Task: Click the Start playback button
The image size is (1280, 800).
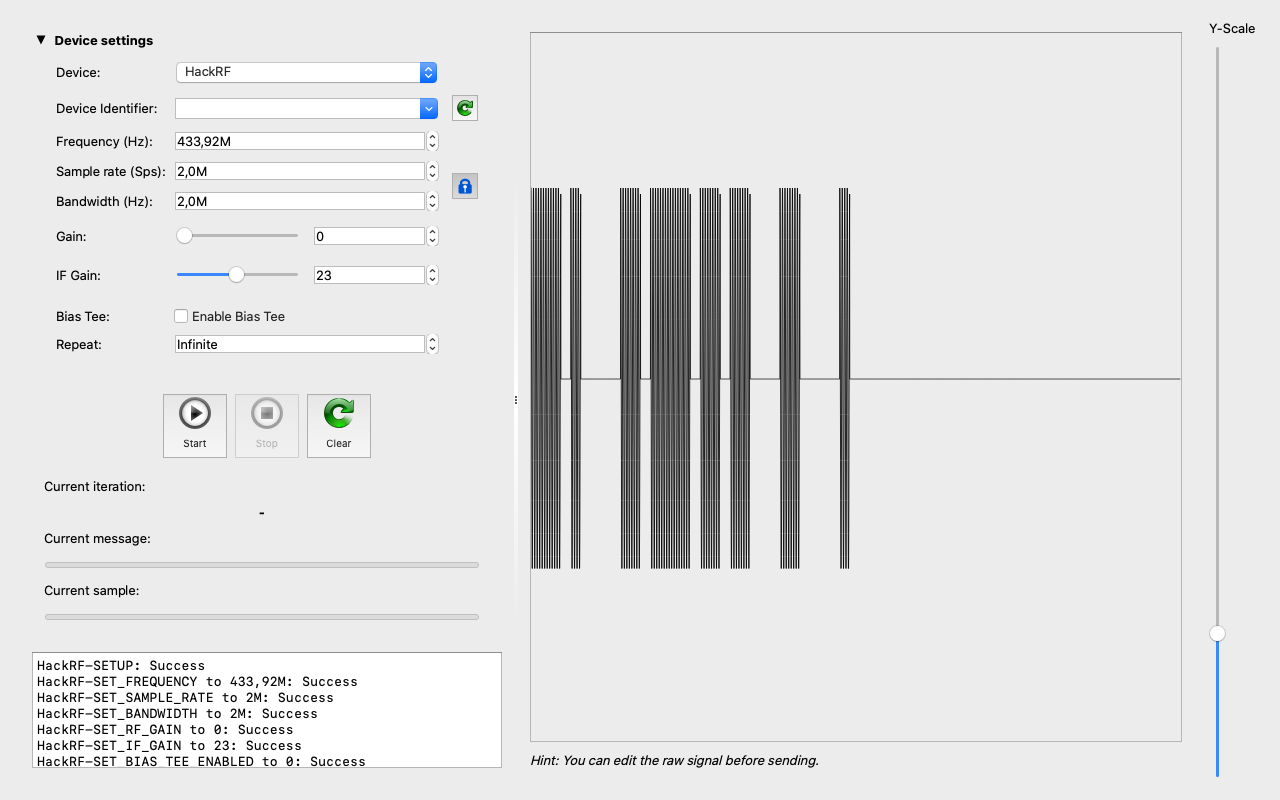Action: [195, 425]
